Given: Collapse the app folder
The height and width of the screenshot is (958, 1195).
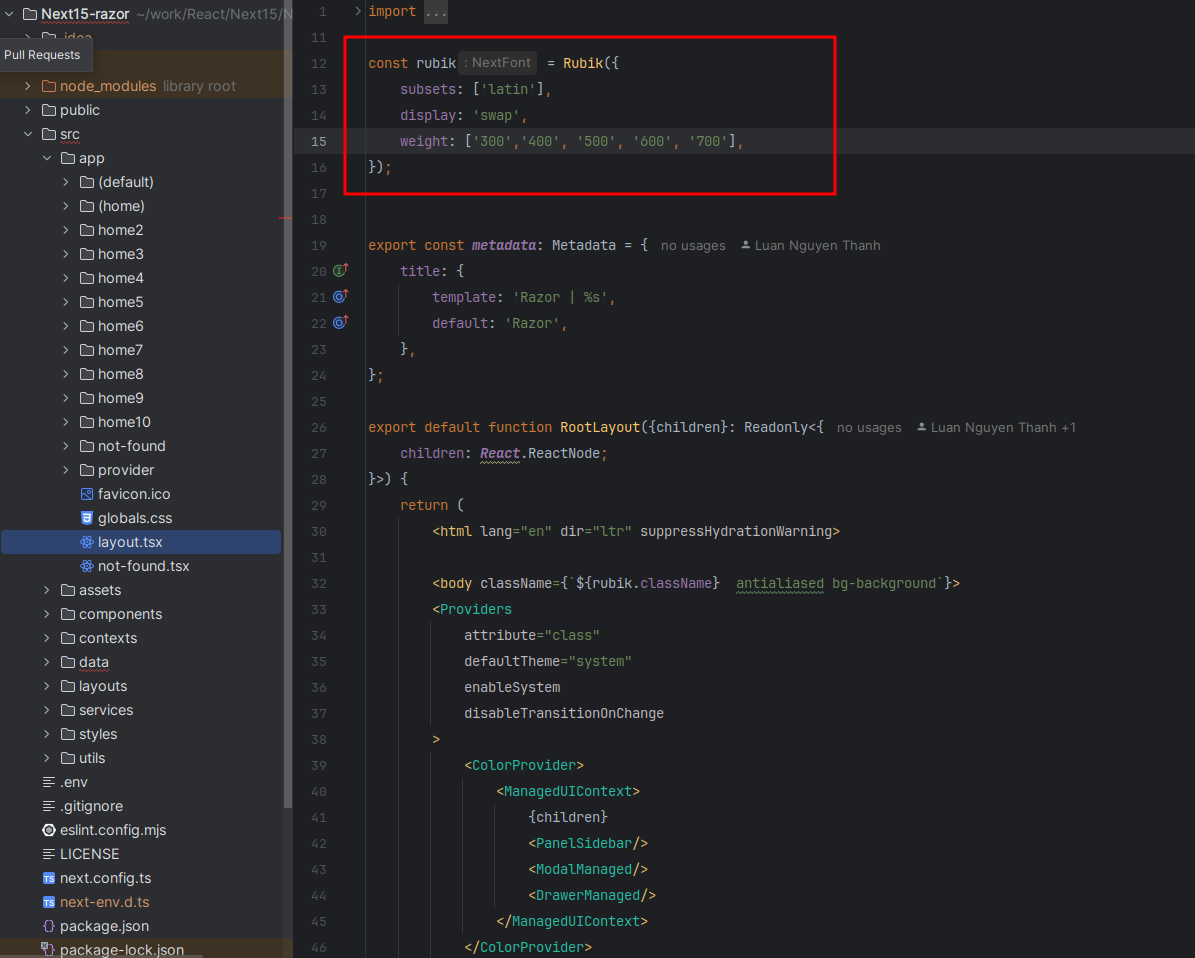Looking at the screenshot, I should click(47, 158).
